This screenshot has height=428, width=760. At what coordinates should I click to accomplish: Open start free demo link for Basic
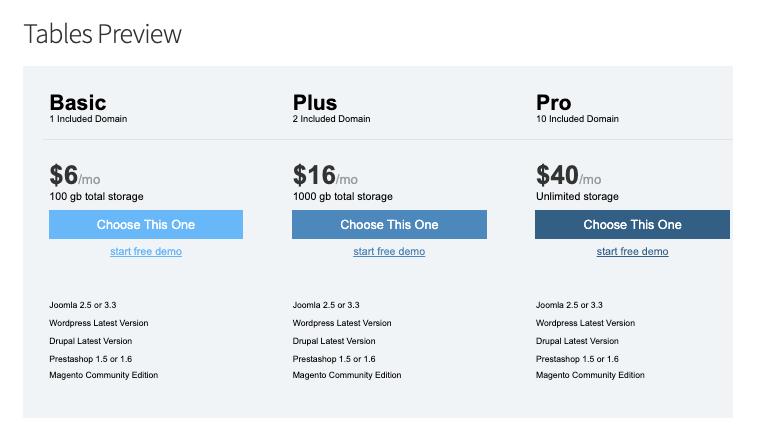tap(146, 252)
